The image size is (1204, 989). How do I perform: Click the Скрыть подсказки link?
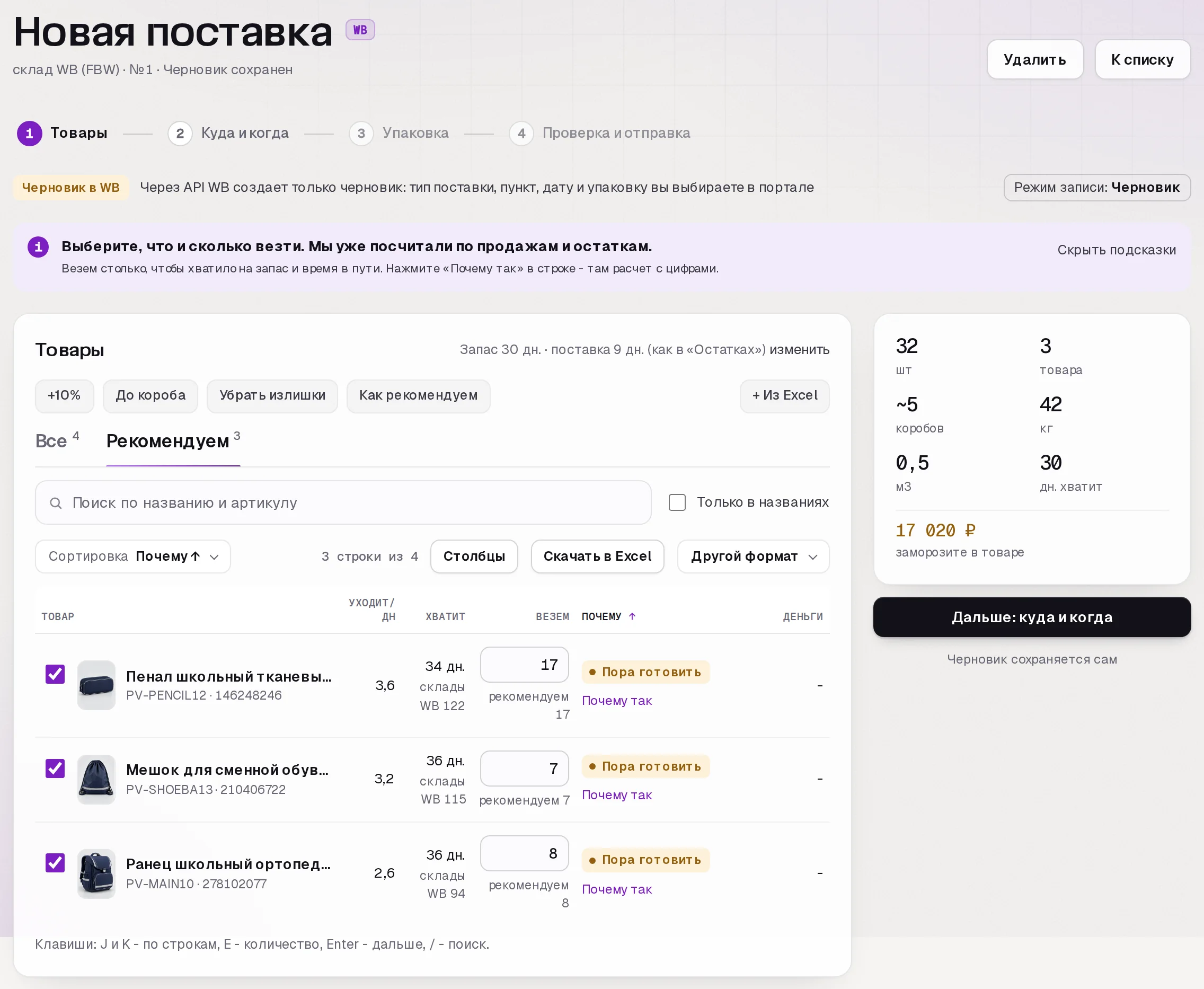point(1116,250)
